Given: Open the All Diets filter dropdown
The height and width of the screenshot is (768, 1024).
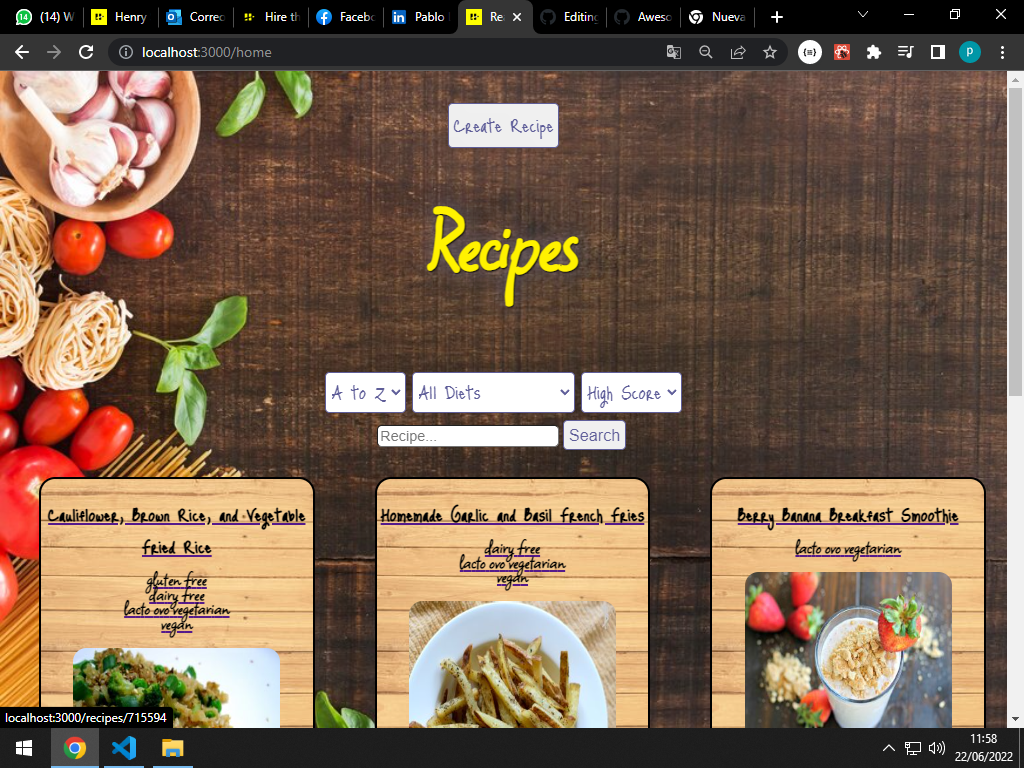Looking at the screenshot, I should (493, 392).
